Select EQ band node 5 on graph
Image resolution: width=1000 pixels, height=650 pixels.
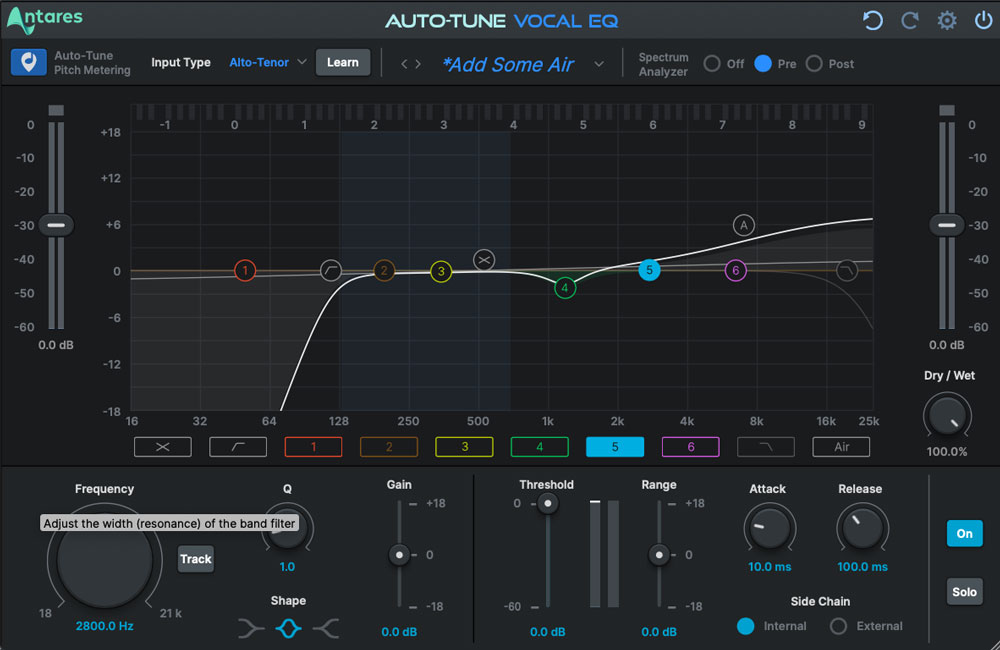coord(649,270)
